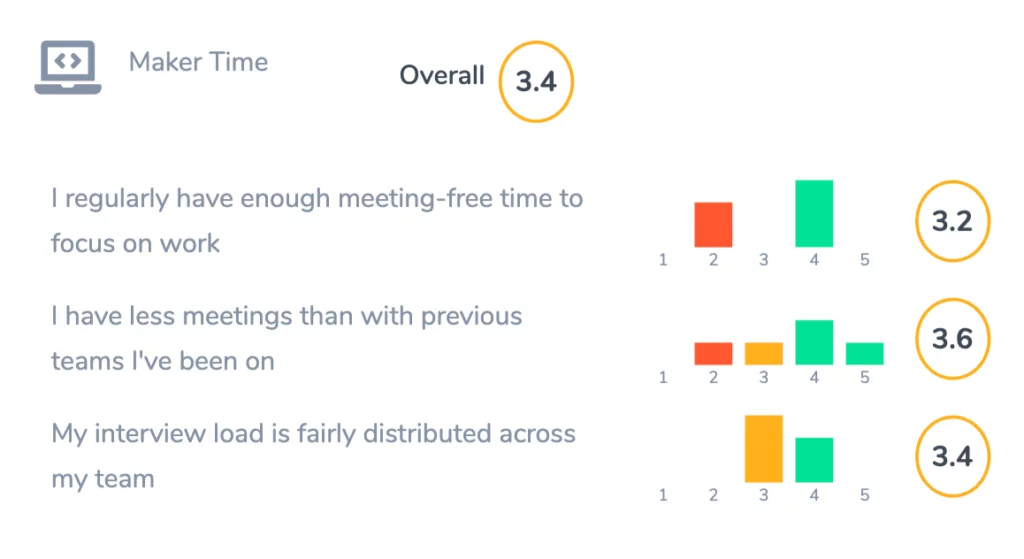
Task: Click the green bar for interview load
Action: tap(814, 460)
